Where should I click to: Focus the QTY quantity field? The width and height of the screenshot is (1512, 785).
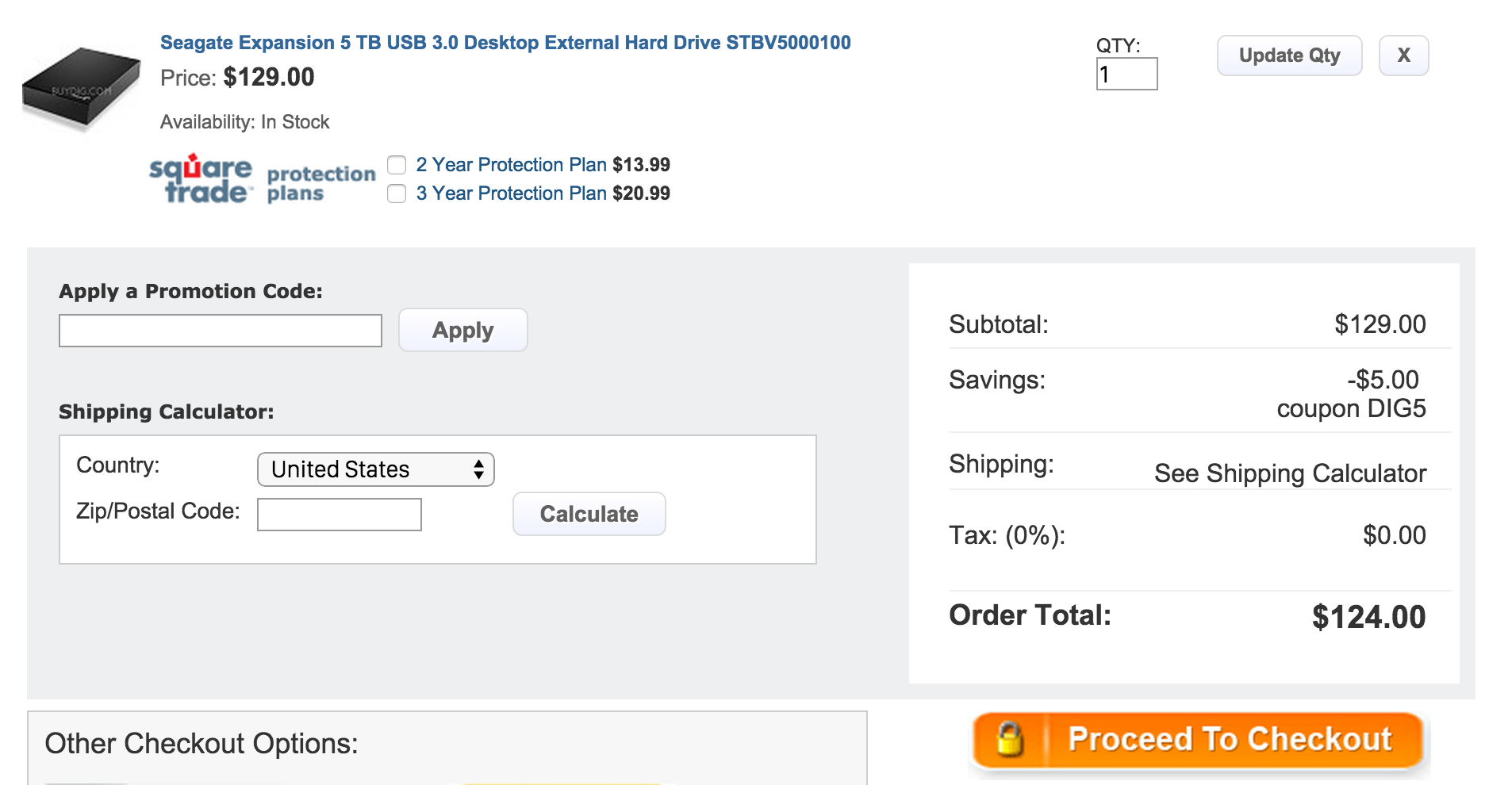click(1126, 74)
